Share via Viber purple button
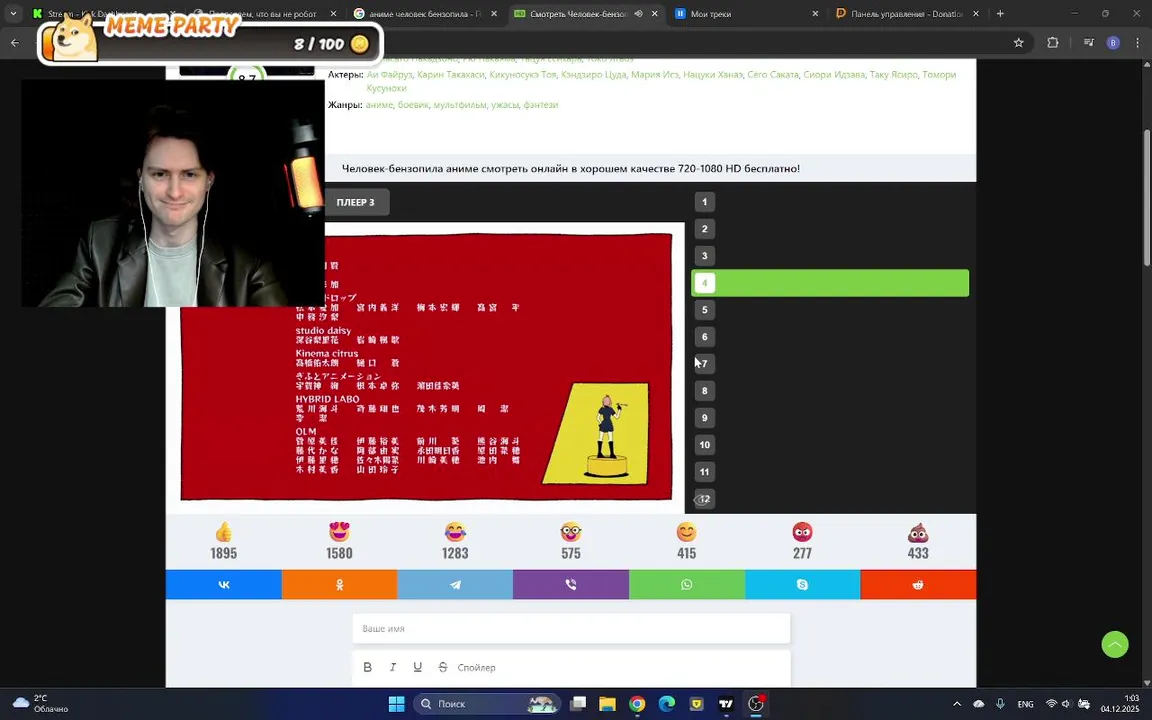Image resolution: width=1152 pixels, height=720 pixels. (571, 585)
